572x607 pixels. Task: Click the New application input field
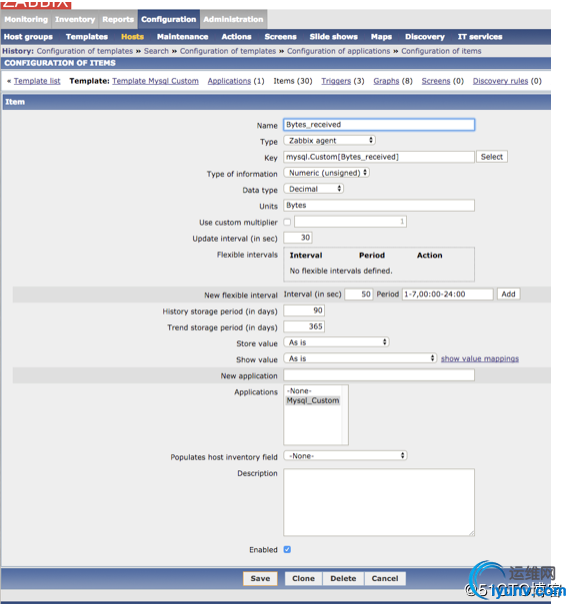(378, 375)
